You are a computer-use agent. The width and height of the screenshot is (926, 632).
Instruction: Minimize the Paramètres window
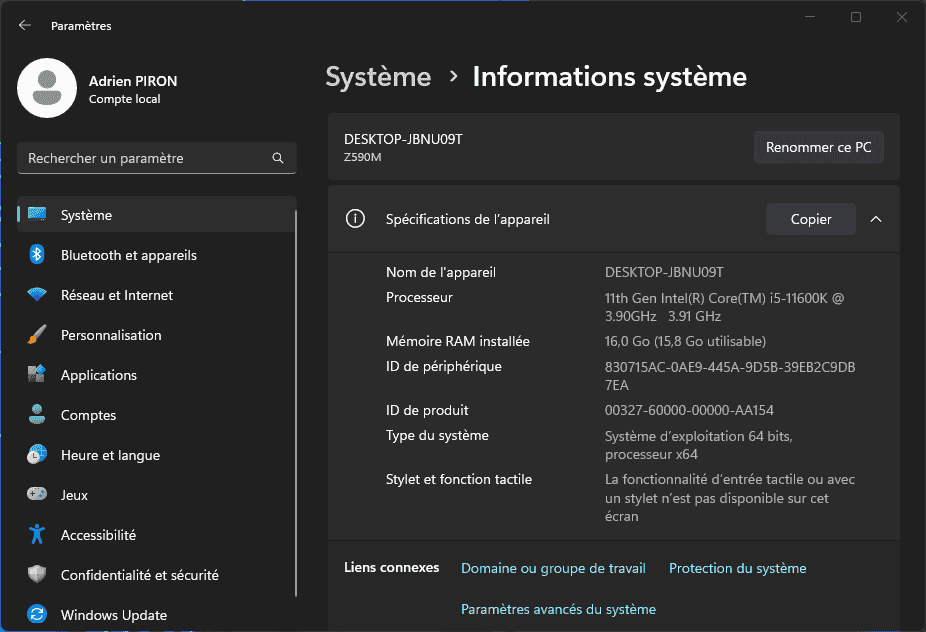[x=810, y=17]
